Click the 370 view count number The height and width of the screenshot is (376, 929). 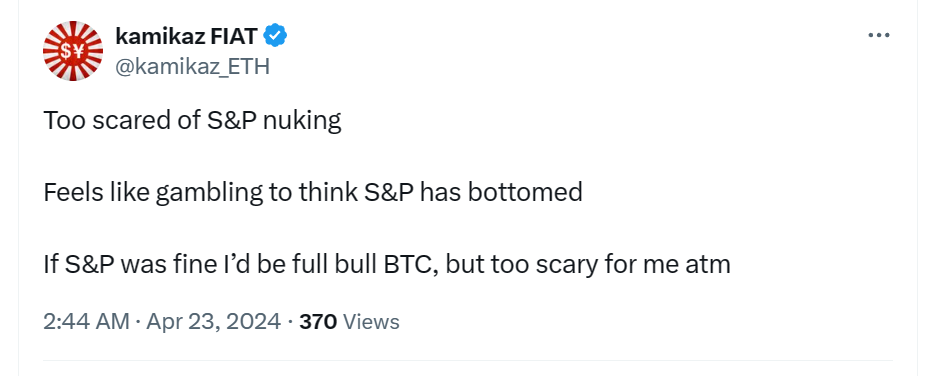point(318,322)
